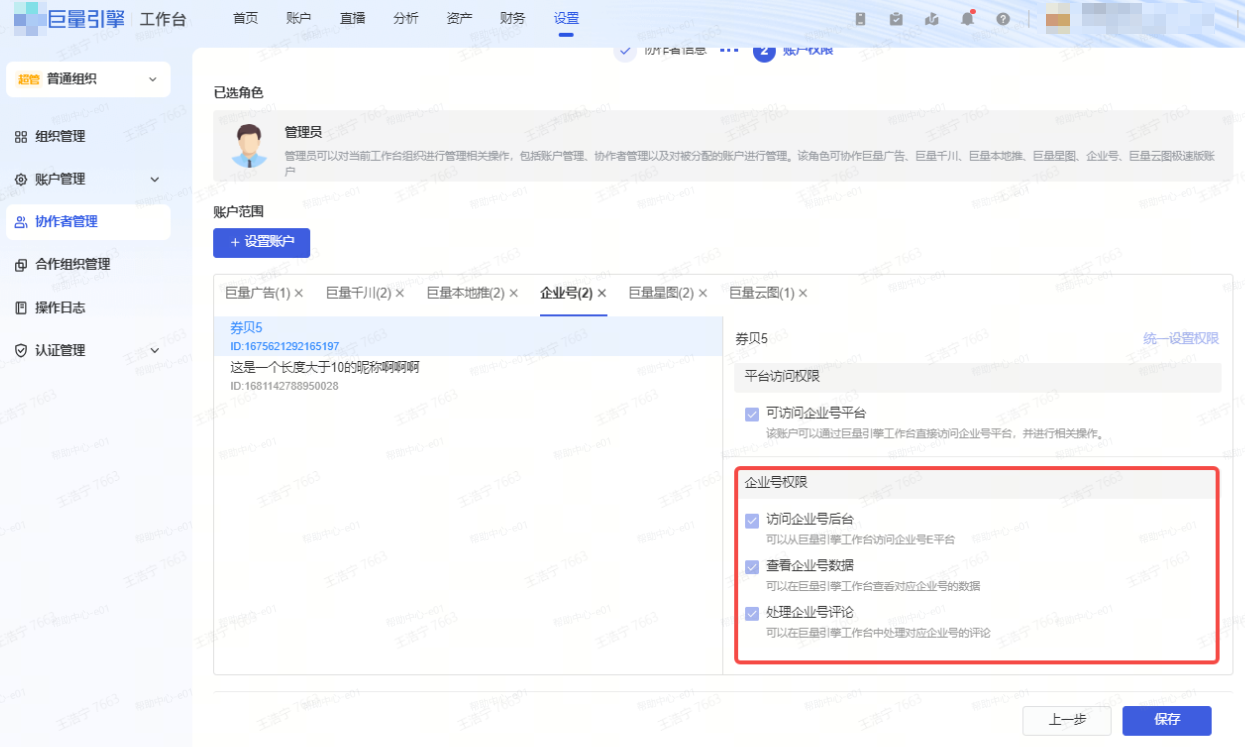Viewport: 1245px width, 747px height.
Task: Close the 巨量广告(1) tab with its X
Action: (298, 294)
